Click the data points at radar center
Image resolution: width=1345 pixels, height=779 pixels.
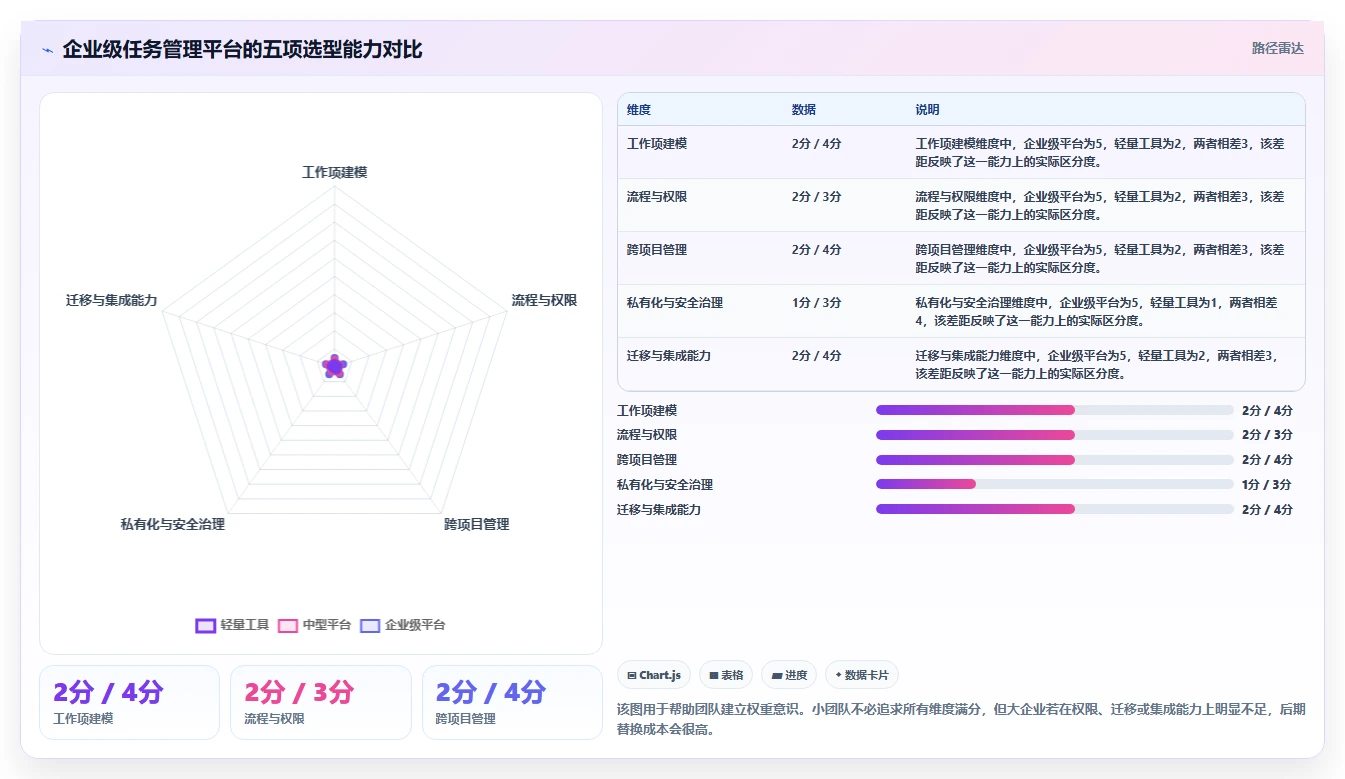[335, 367]
